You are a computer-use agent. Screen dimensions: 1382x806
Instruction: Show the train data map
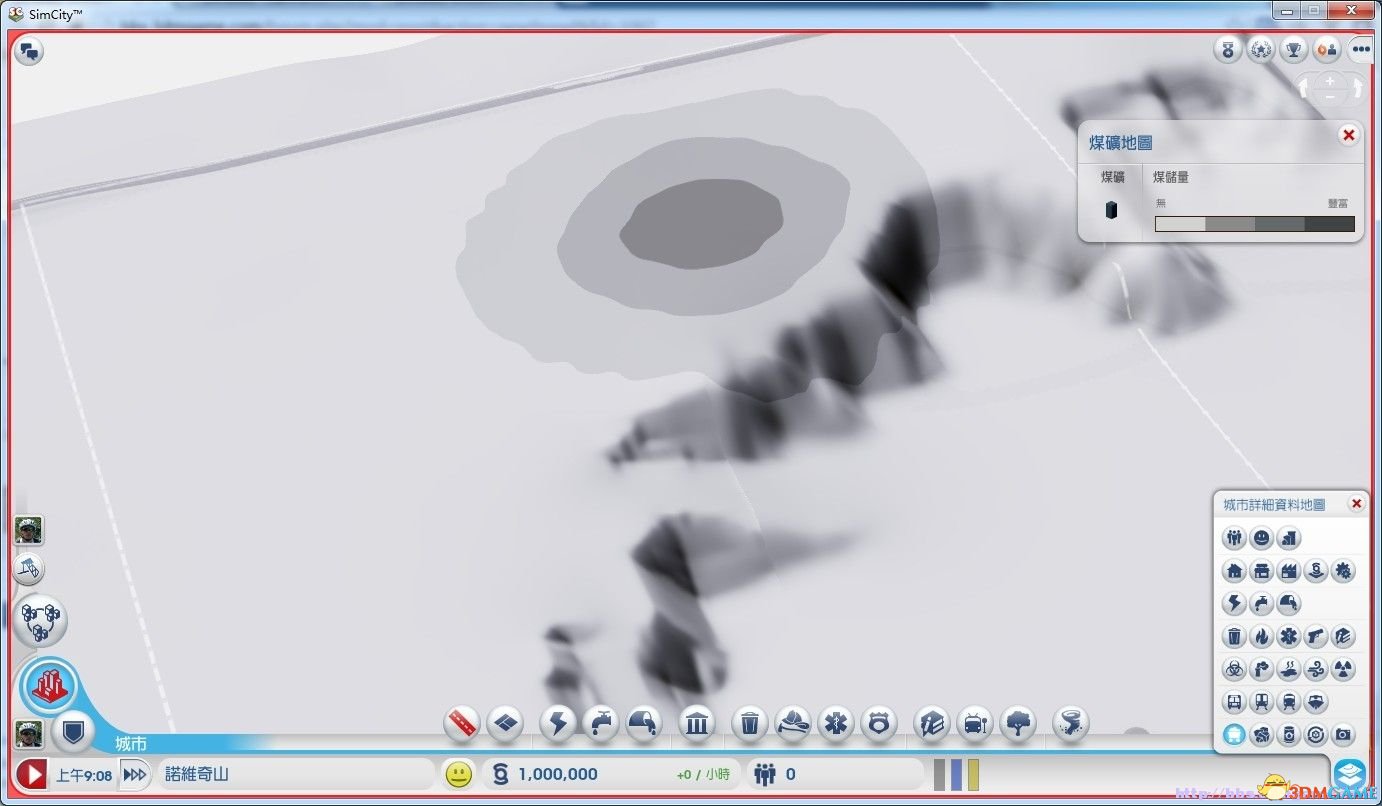(x=1289, y=702)
